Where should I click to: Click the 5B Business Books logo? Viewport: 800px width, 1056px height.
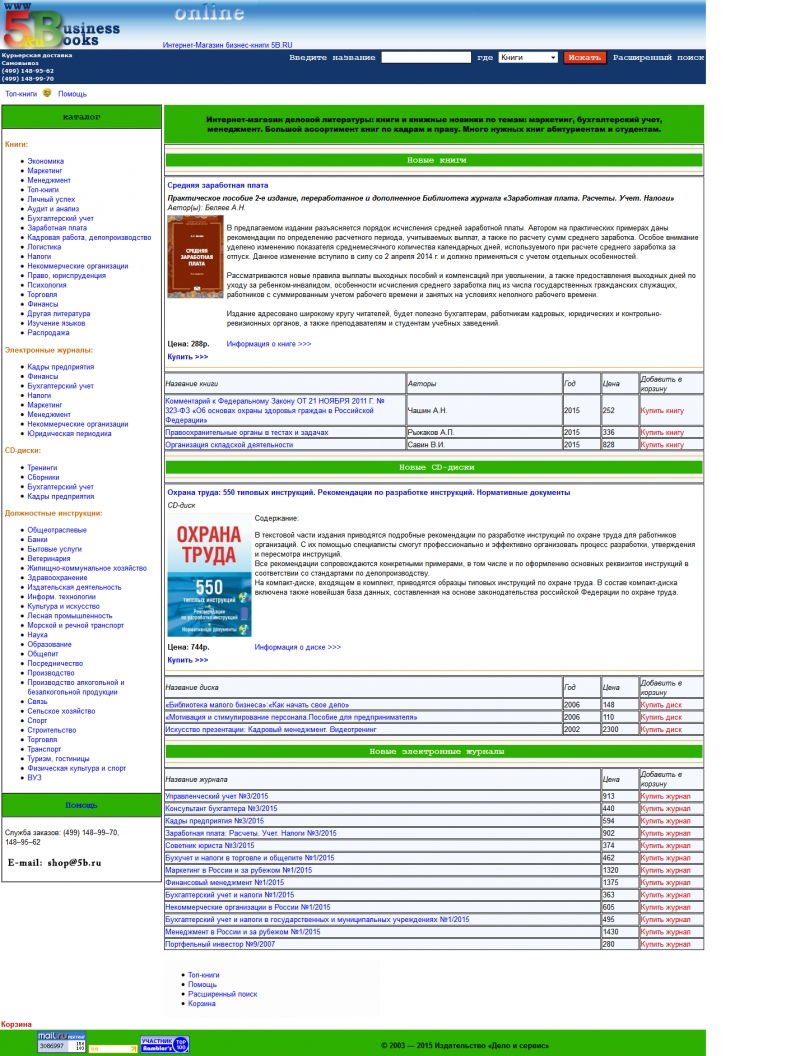click(61, 26)
